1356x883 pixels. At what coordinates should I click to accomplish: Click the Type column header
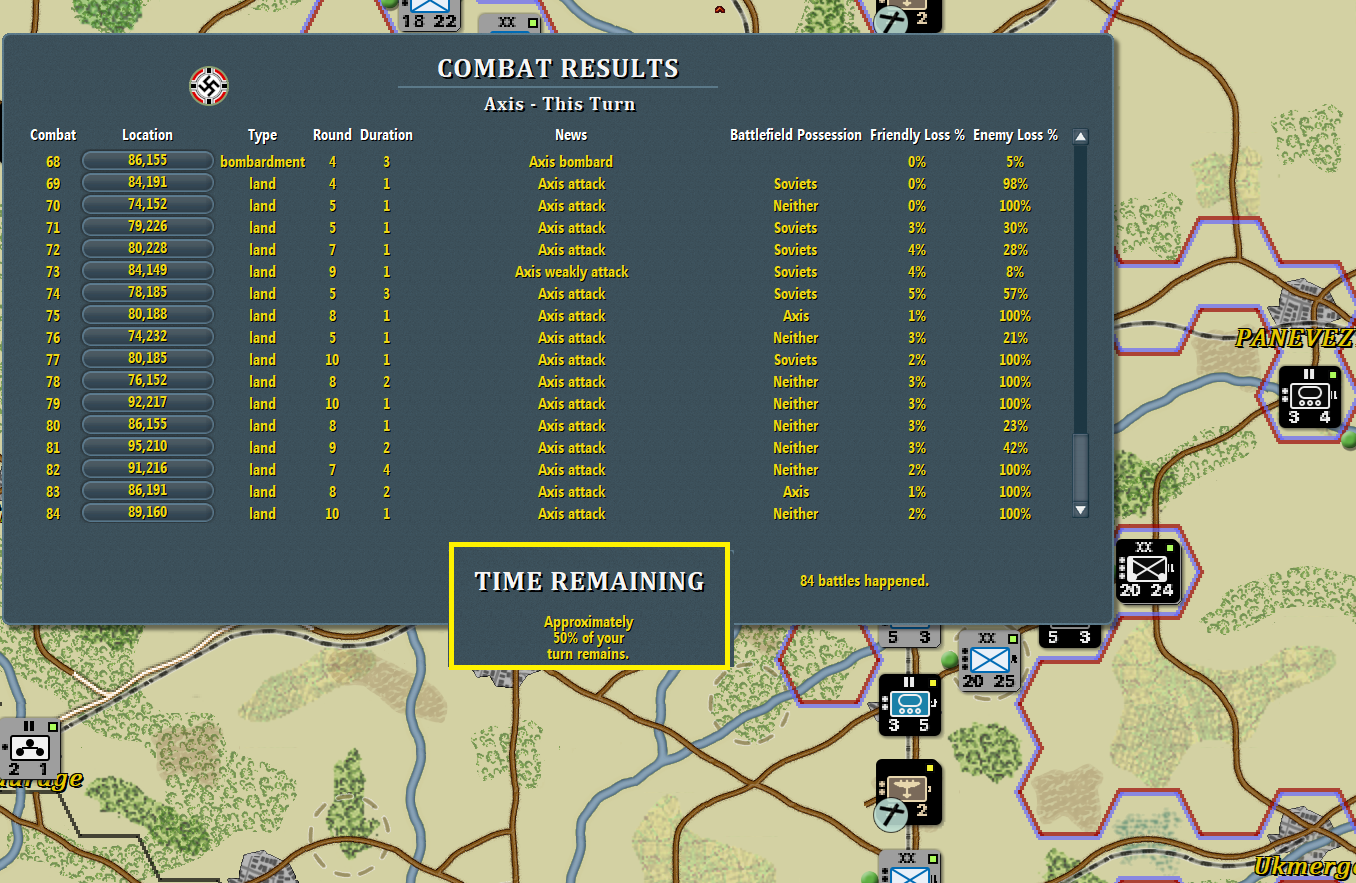pos(262,135)
